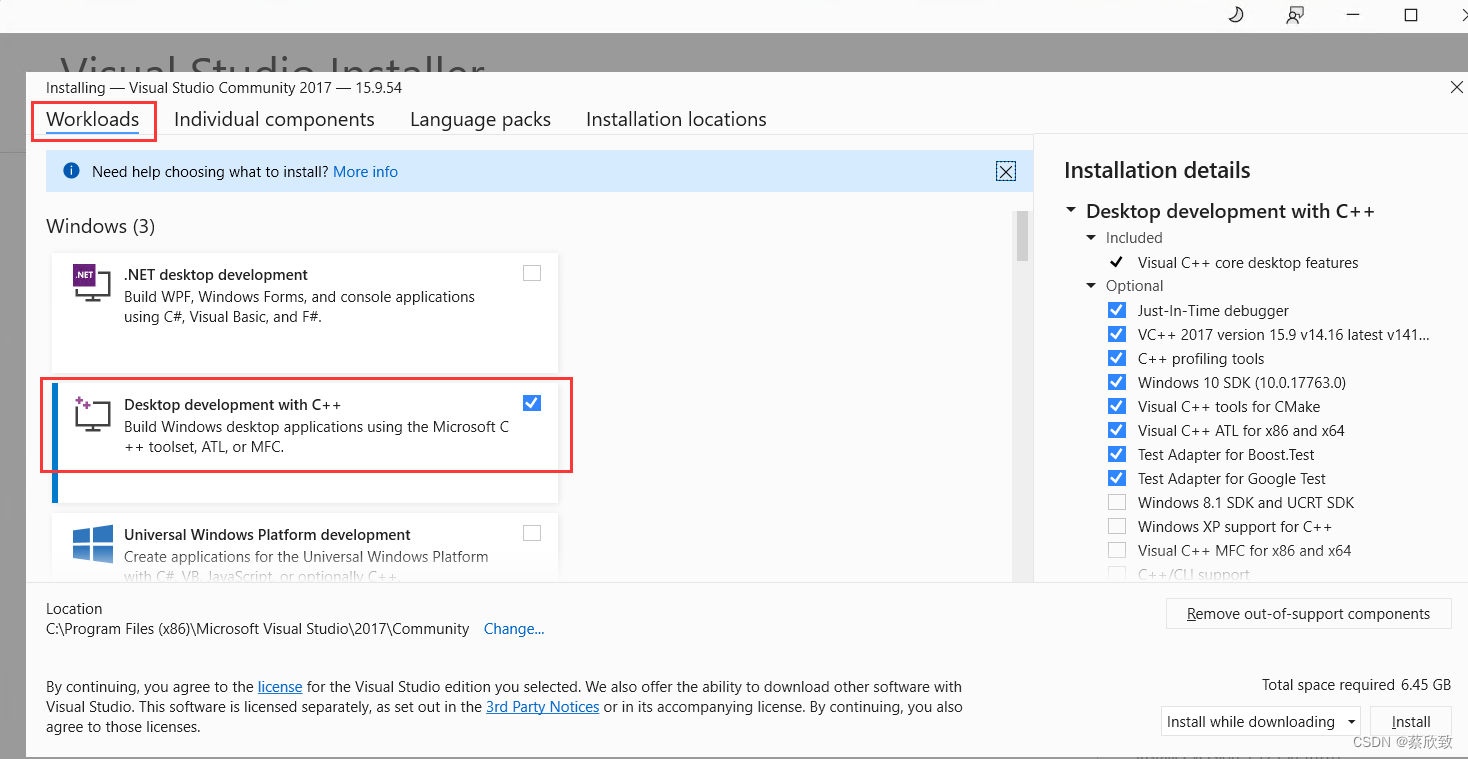Image resolution: width=1468 pixels, height=759 pixels.
Task: Click the Universal Windows Platform Windows logo icon
Action: click(92, 544)
